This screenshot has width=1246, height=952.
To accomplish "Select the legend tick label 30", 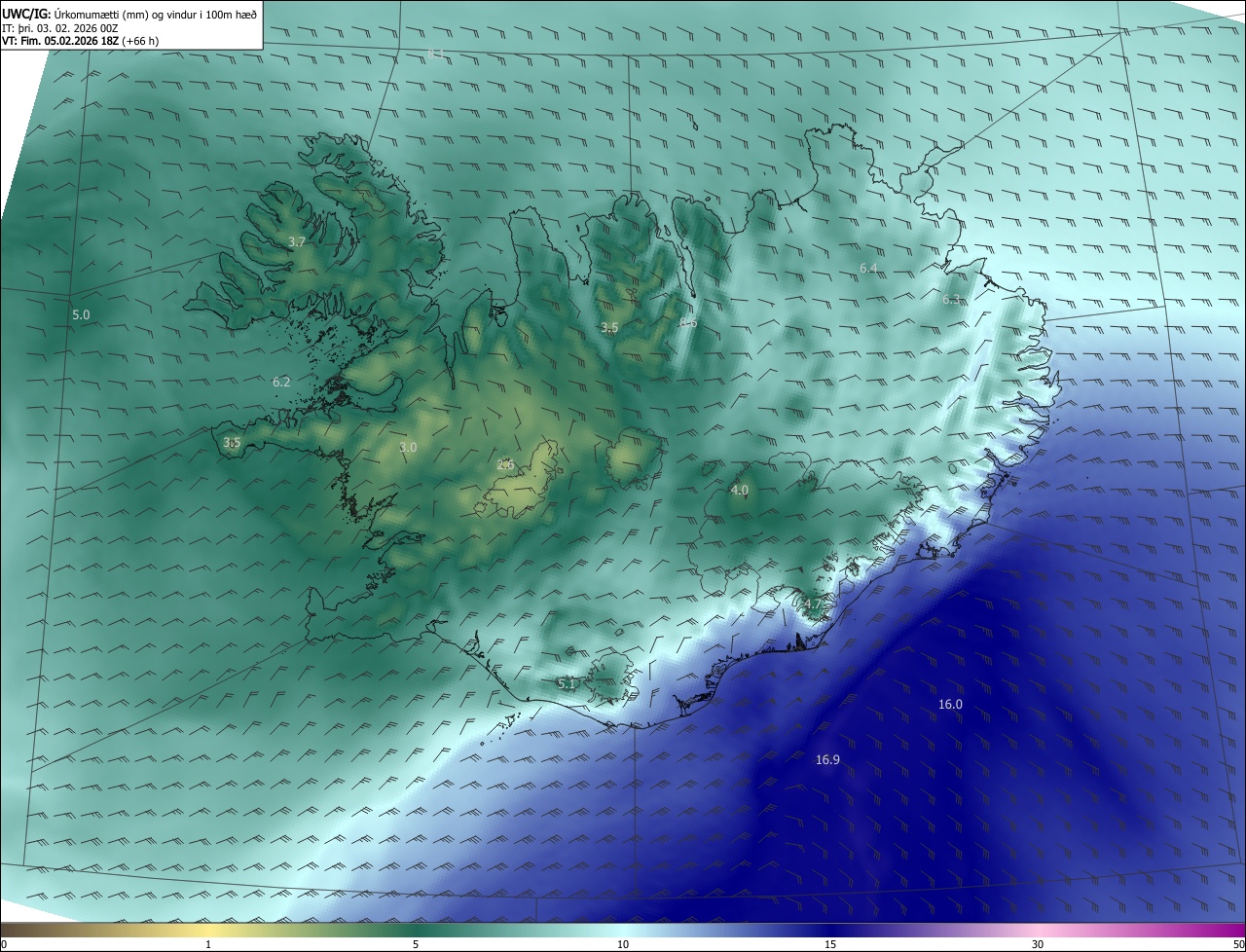I will pyautogui.click(x=1038, y=944).
